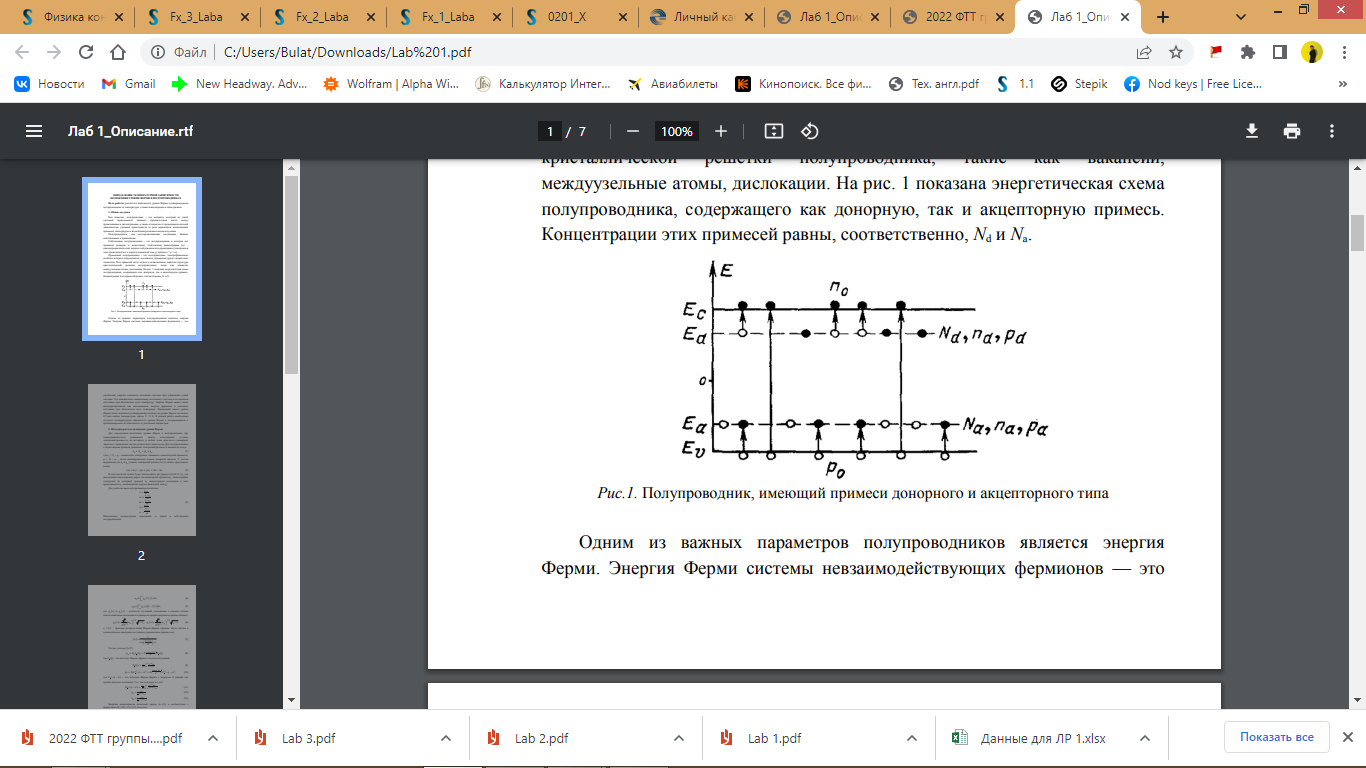Open a new browser tab
The image size is (1366, 768).
1162,17
